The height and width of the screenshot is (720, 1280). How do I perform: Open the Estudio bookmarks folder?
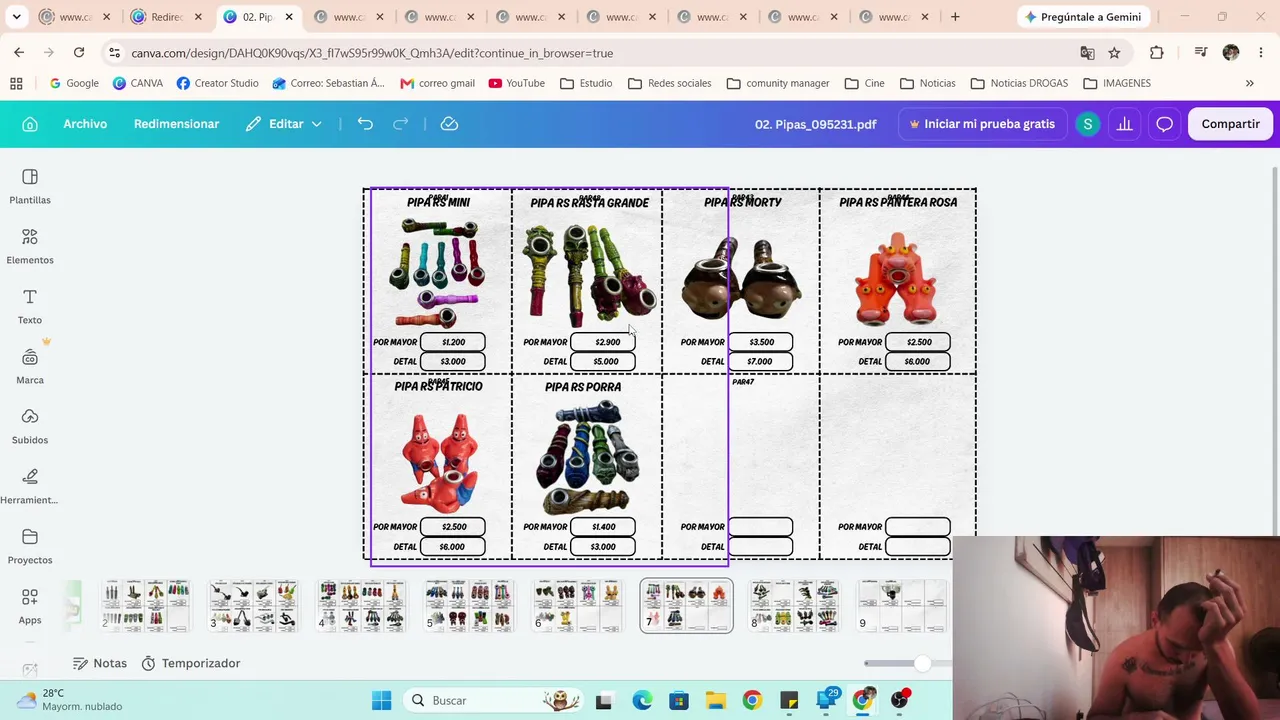point(586,83)
